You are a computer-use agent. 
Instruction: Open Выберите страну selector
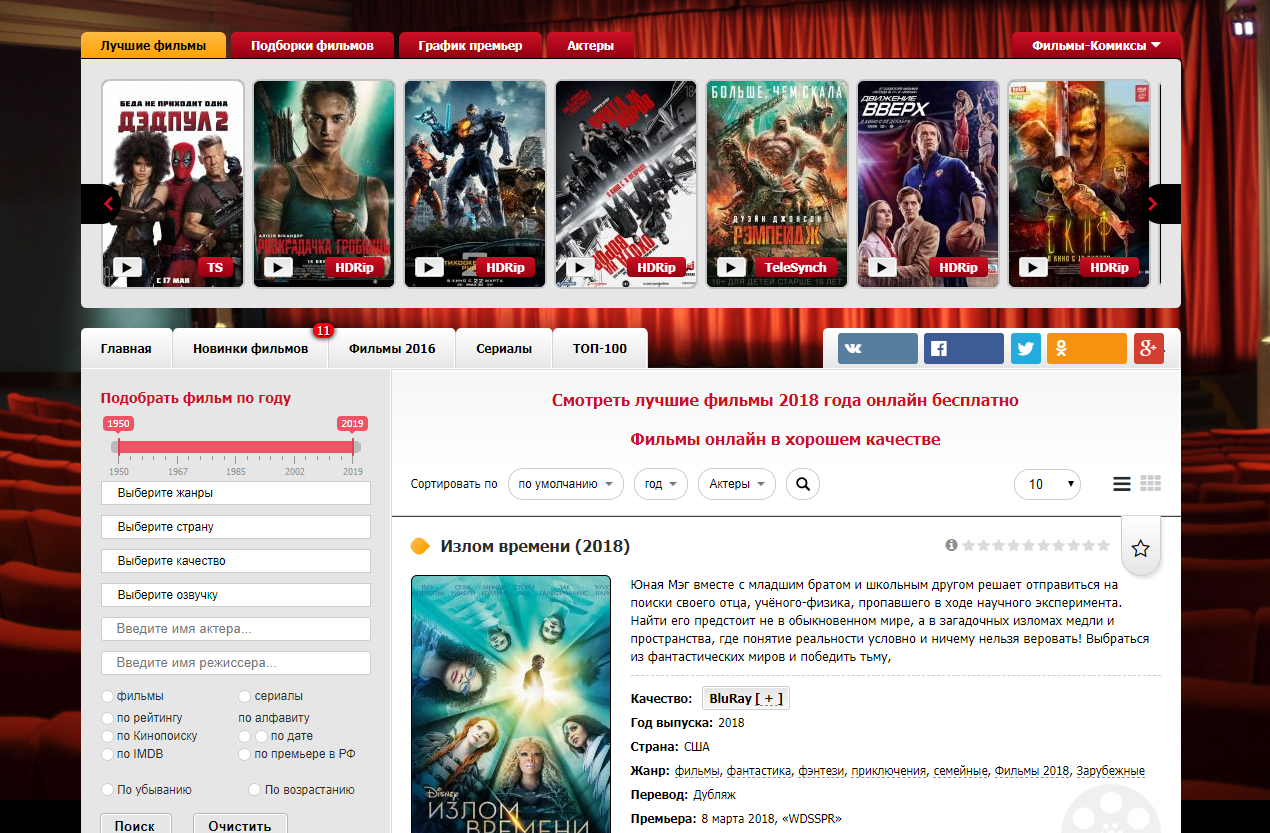pos(236,527)
